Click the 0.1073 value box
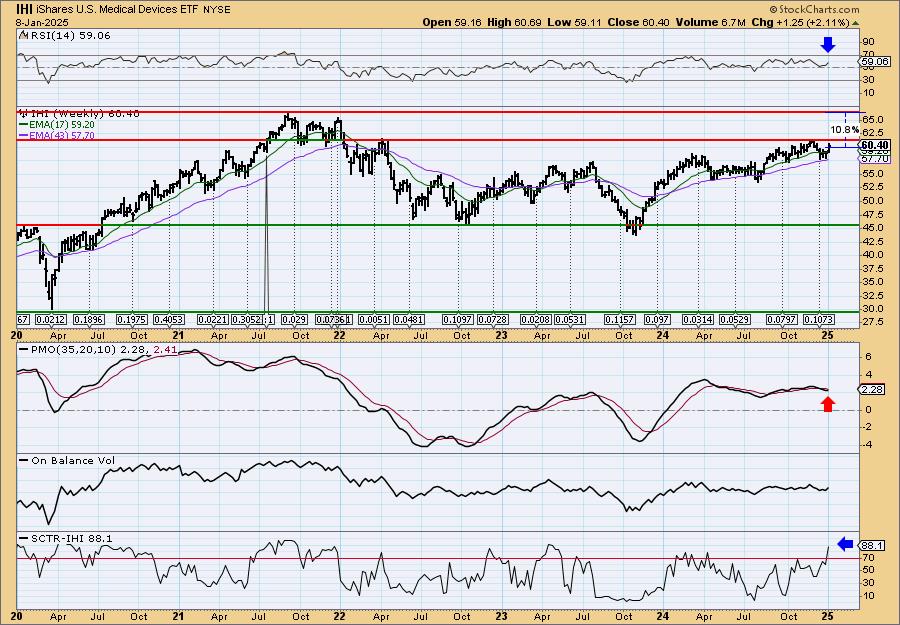 click(x=818, y=319)
